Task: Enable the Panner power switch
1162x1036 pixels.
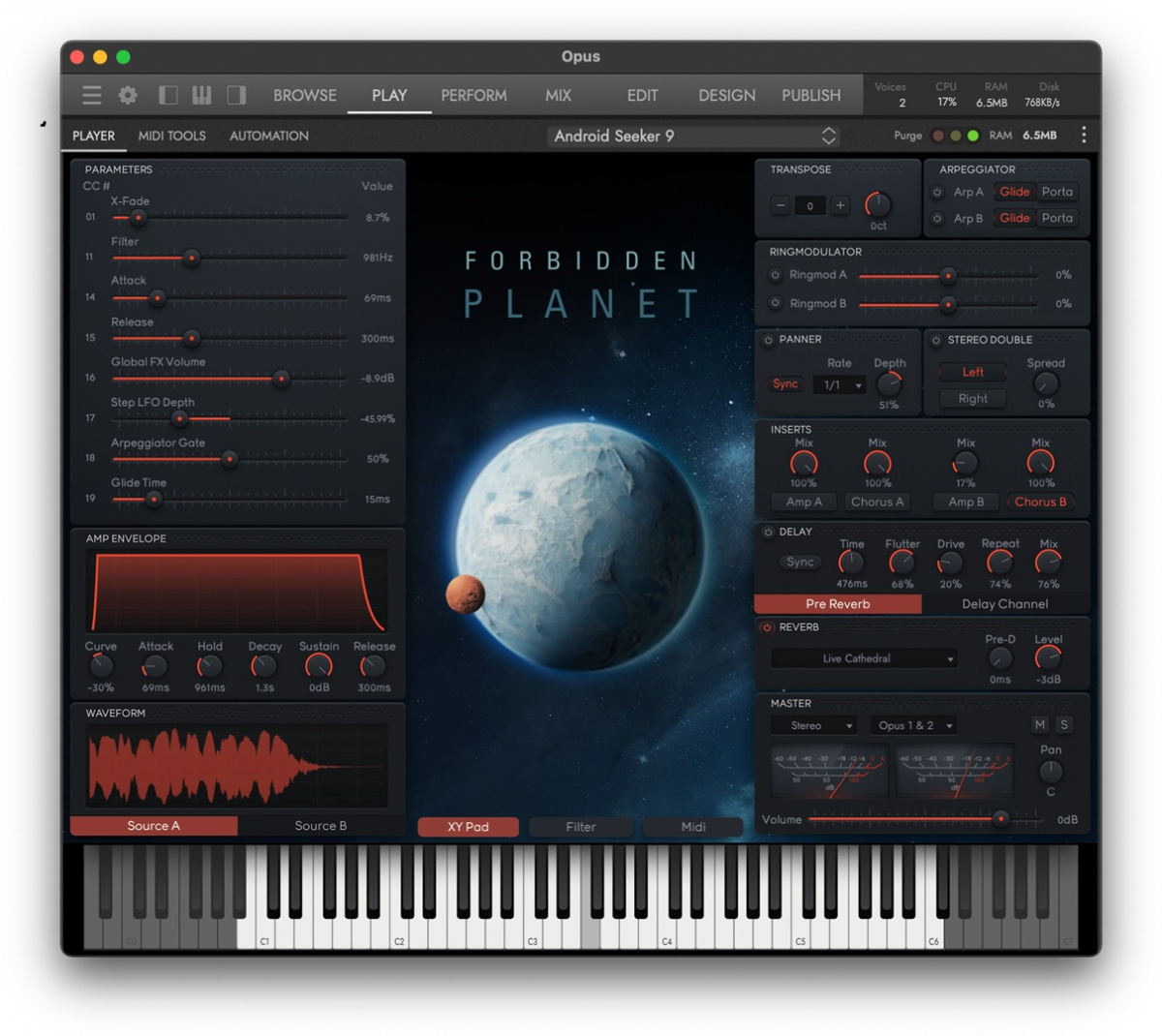Action: [769, 340]
